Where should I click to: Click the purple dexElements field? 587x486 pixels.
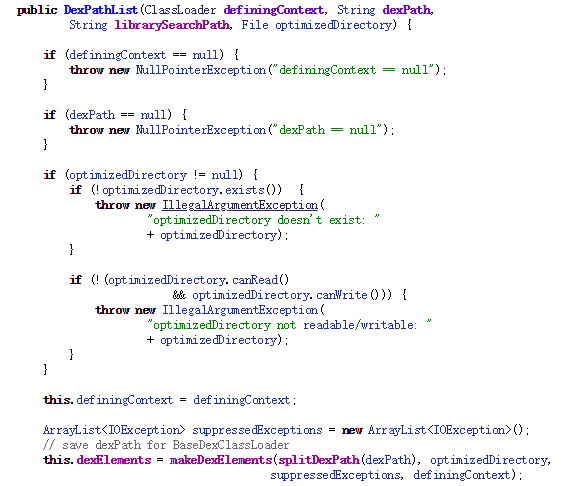click(x=114, y=460)
